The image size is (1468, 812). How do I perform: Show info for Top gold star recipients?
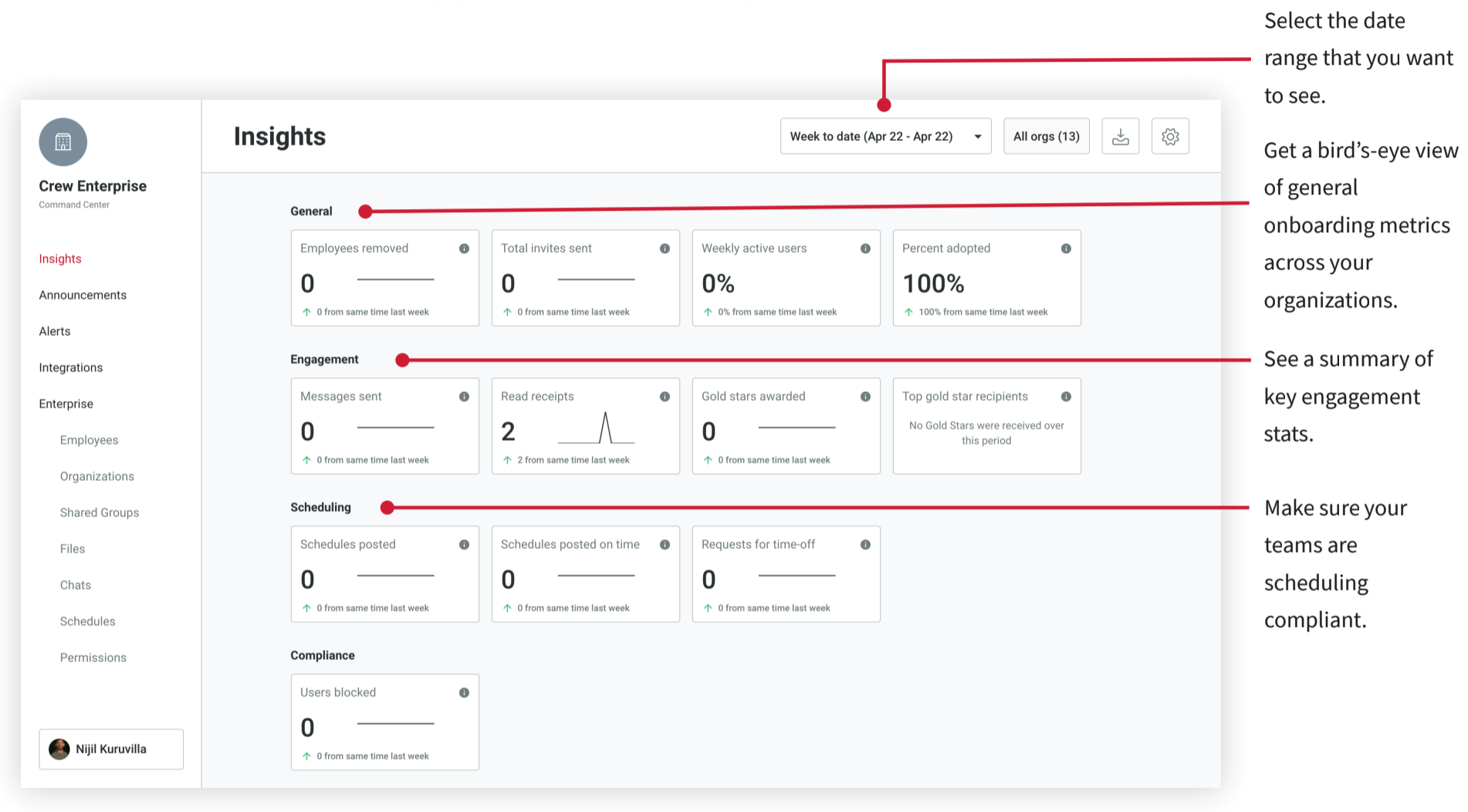pos(1066,397)
